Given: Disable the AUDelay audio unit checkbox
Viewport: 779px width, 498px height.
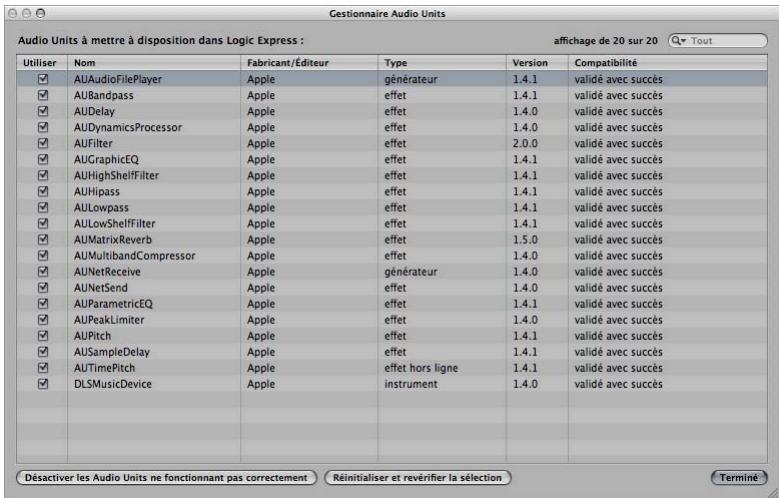Looking at the screenshot, I should 43,111.
